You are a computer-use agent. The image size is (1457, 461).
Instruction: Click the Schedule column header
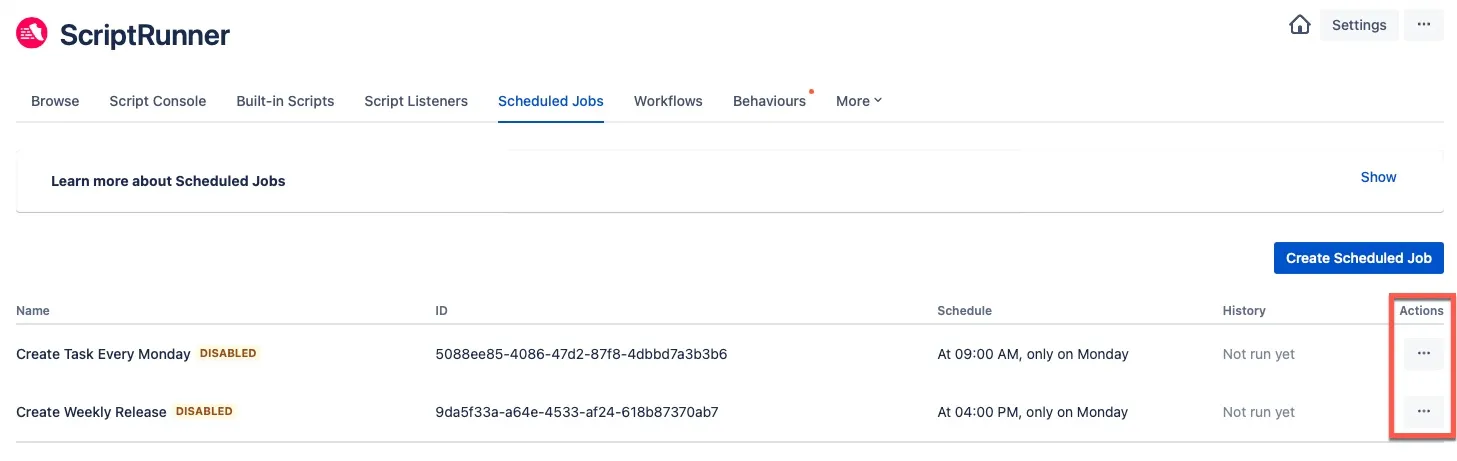click(x=964, y=311)
